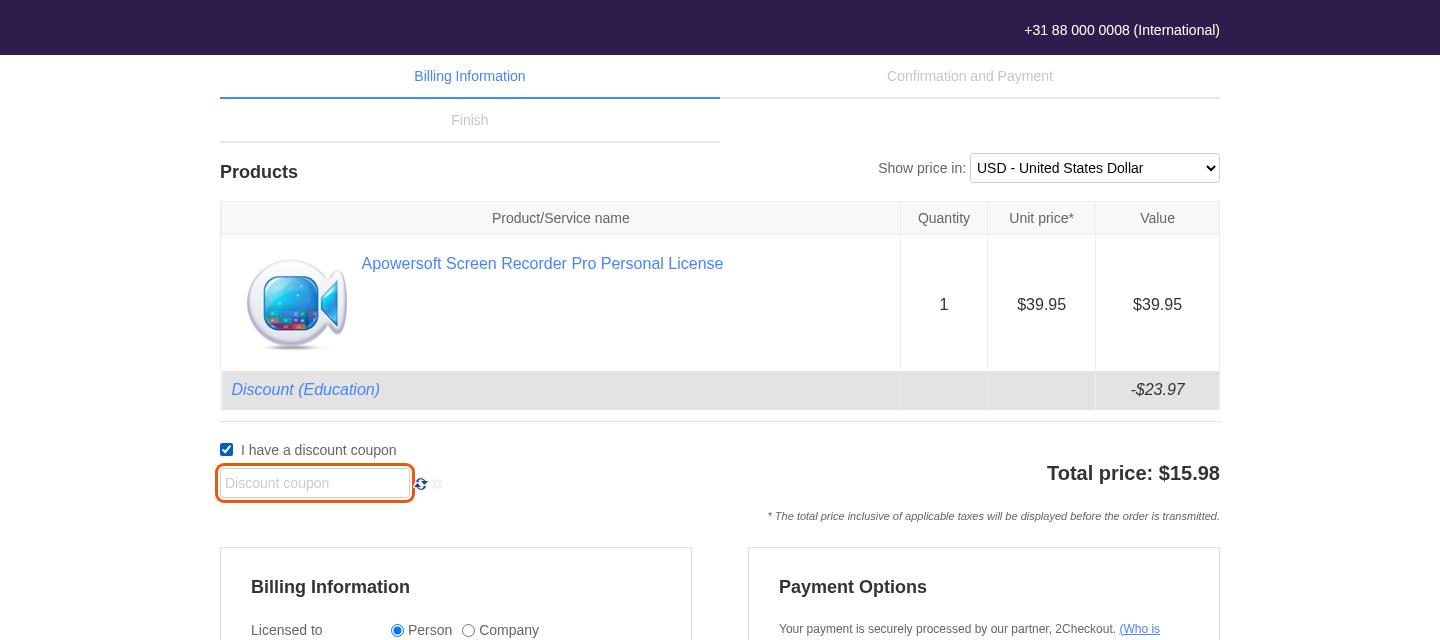Uncheck 'I have a discount coupon'
Image resolution: width=1440 pixels, height=640 pixels.
click(x=226, y=450)
